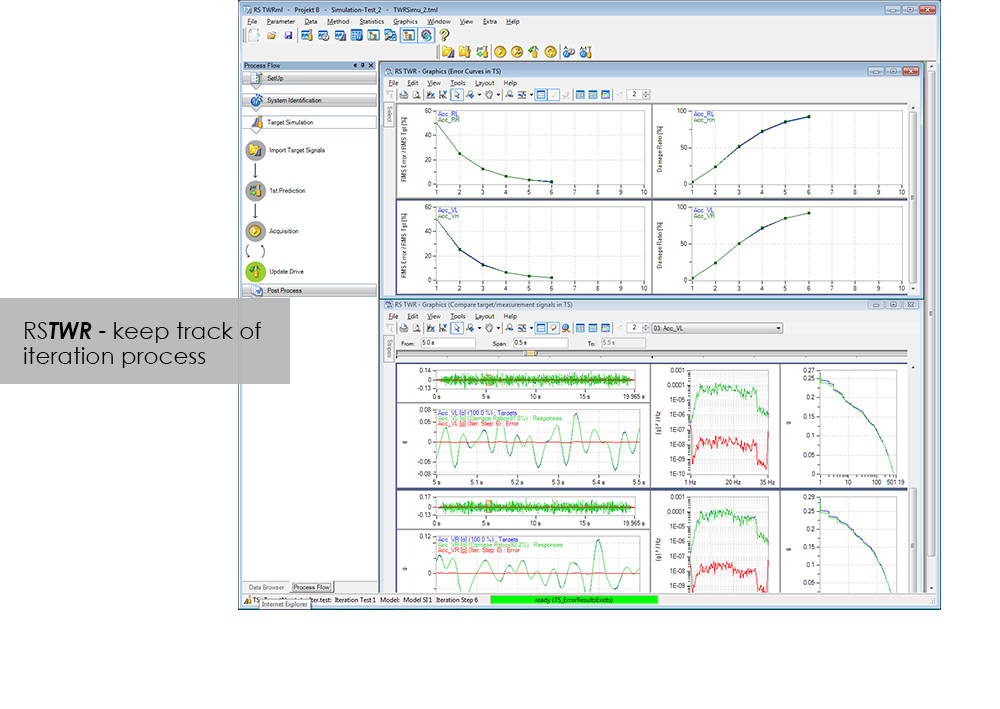Select the pointer tool in Compare signals toolbar
This screenshot has width=1000, height=709.
(456, 327)
